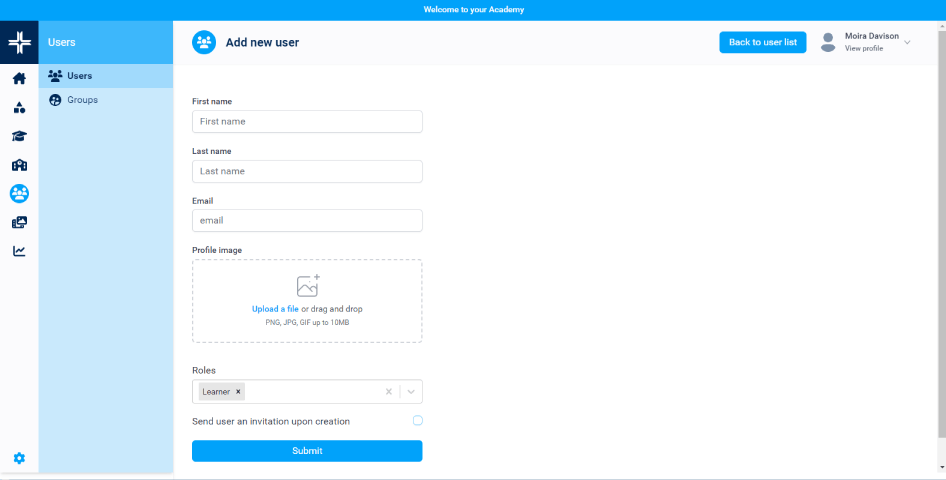Screen dimensions: 946x480
Task: Clear all roles with the X button
Action: point(389,392)
